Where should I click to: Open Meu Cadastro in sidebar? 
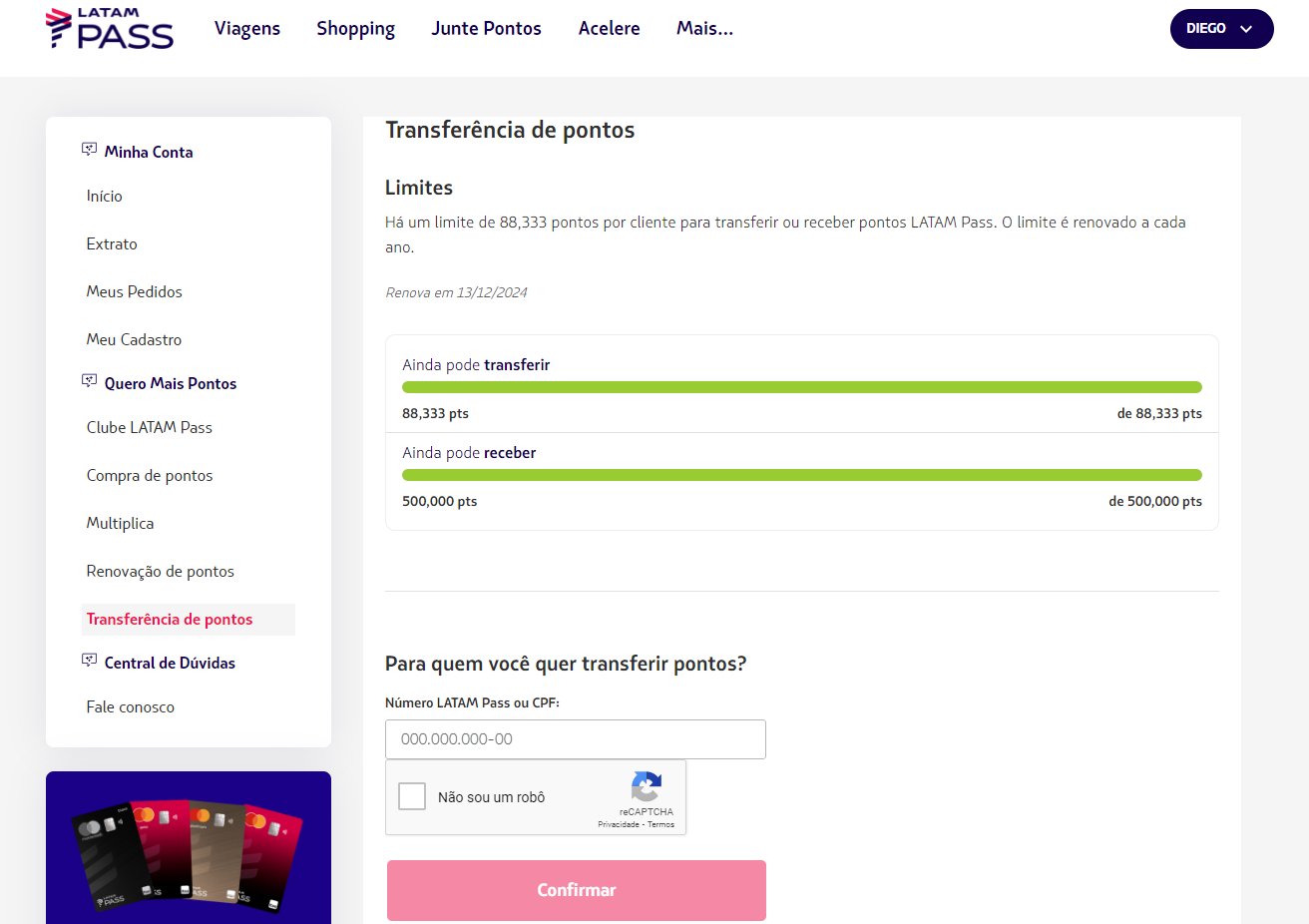[x=134, y=340]
